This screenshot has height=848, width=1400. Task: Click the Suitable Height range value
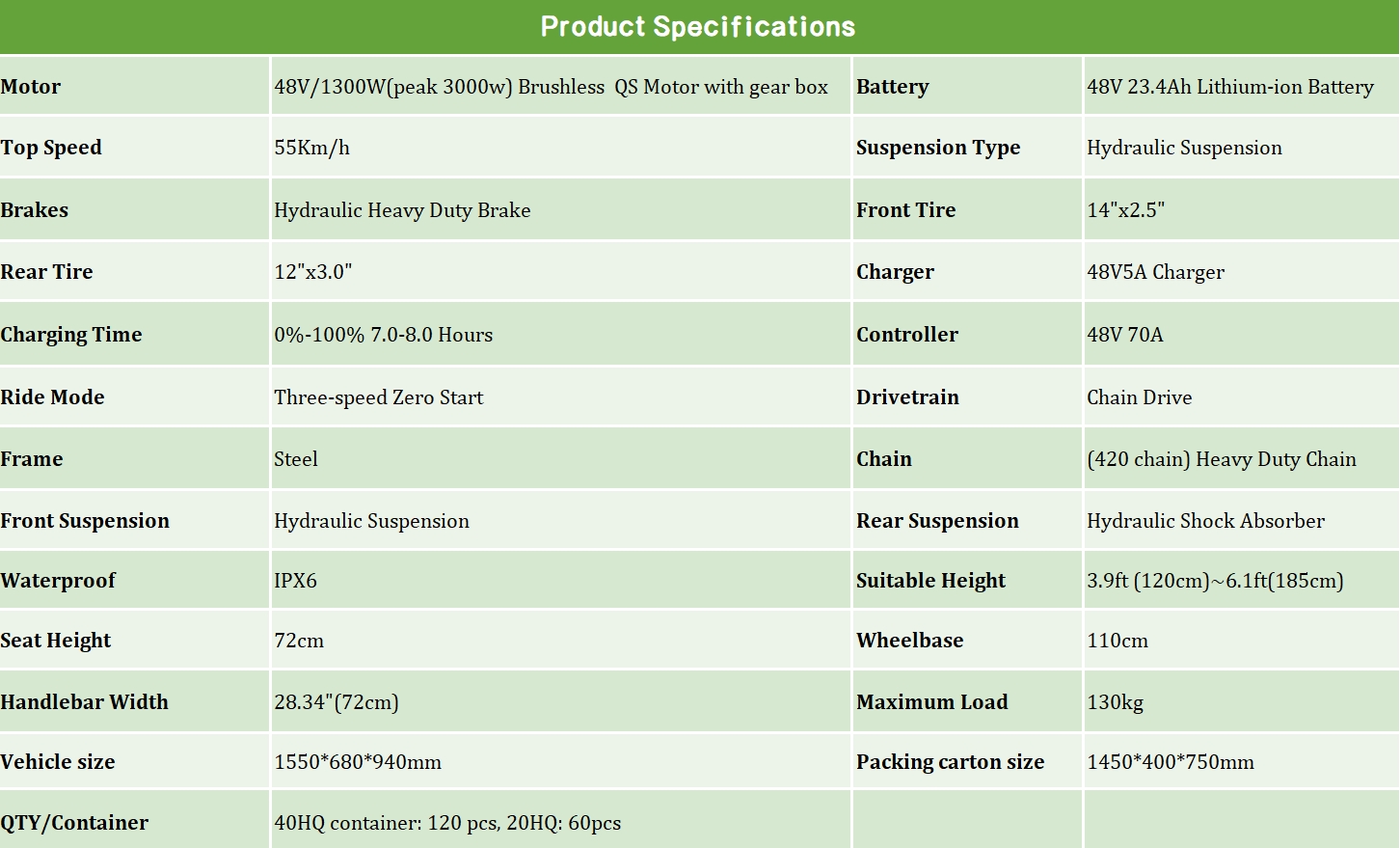click(1215, 581)
